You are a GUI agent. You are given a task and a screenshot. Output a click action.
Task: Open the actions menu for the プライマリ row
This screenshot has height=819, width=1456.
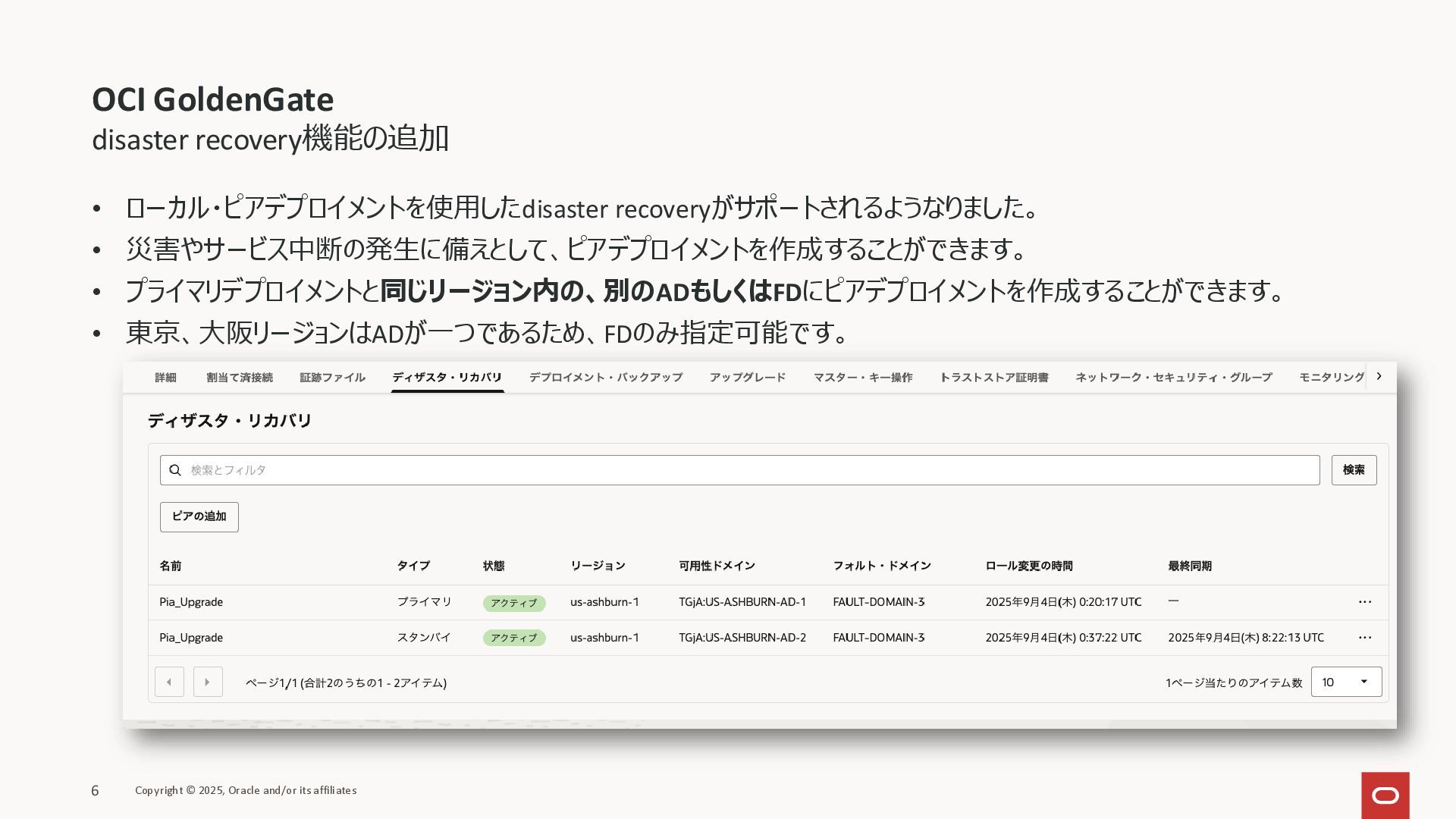coord(1365,602)
